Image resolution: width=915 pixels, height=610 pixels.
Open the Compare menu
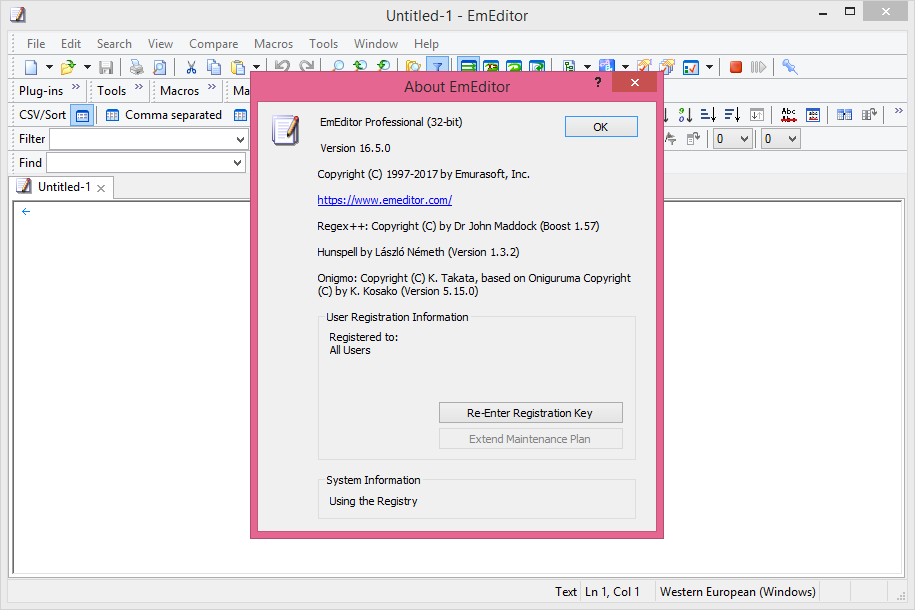tap(214, 44)
